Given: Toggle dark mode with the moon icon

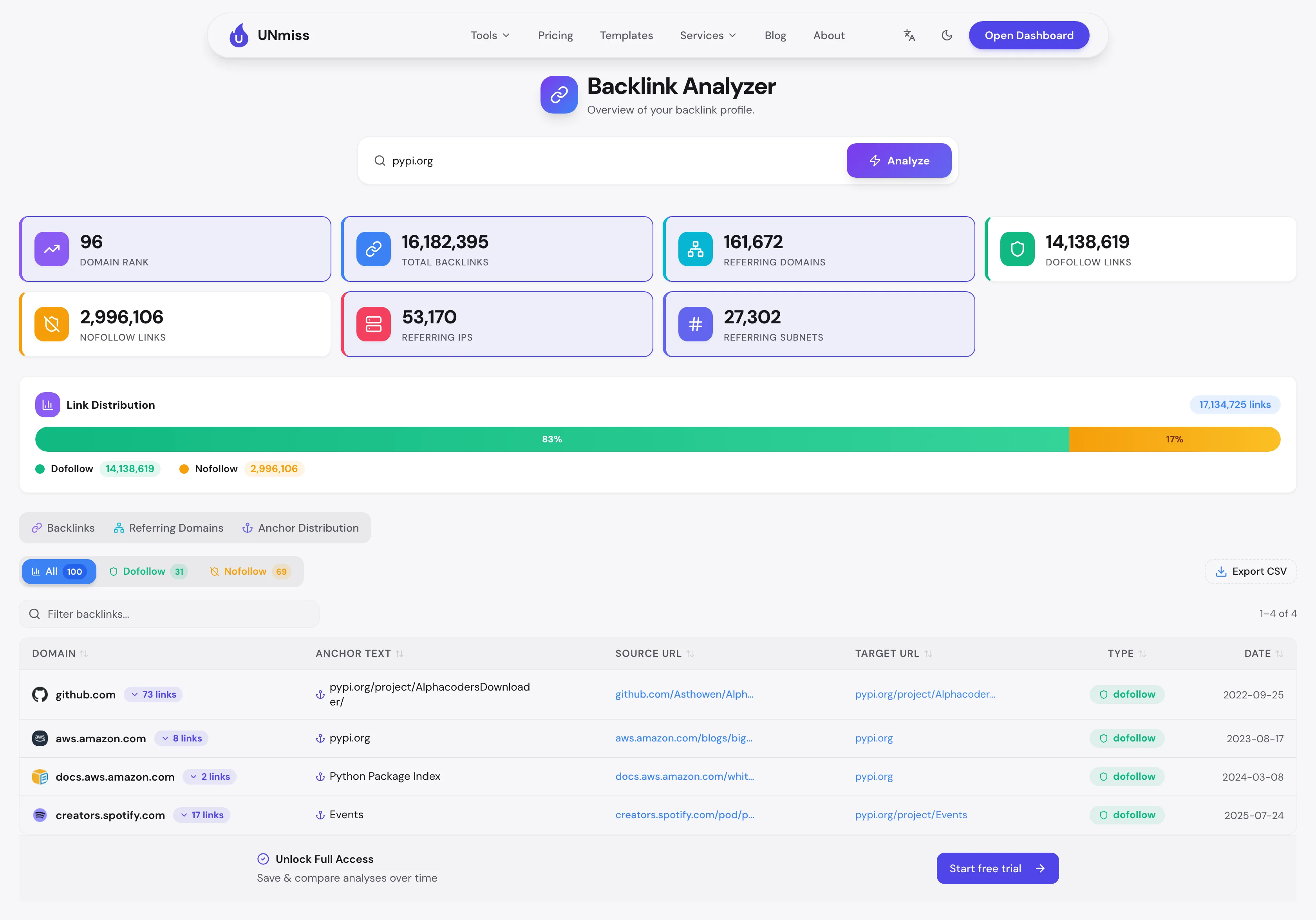Looking at the screenshot, I should pos(947,36).
